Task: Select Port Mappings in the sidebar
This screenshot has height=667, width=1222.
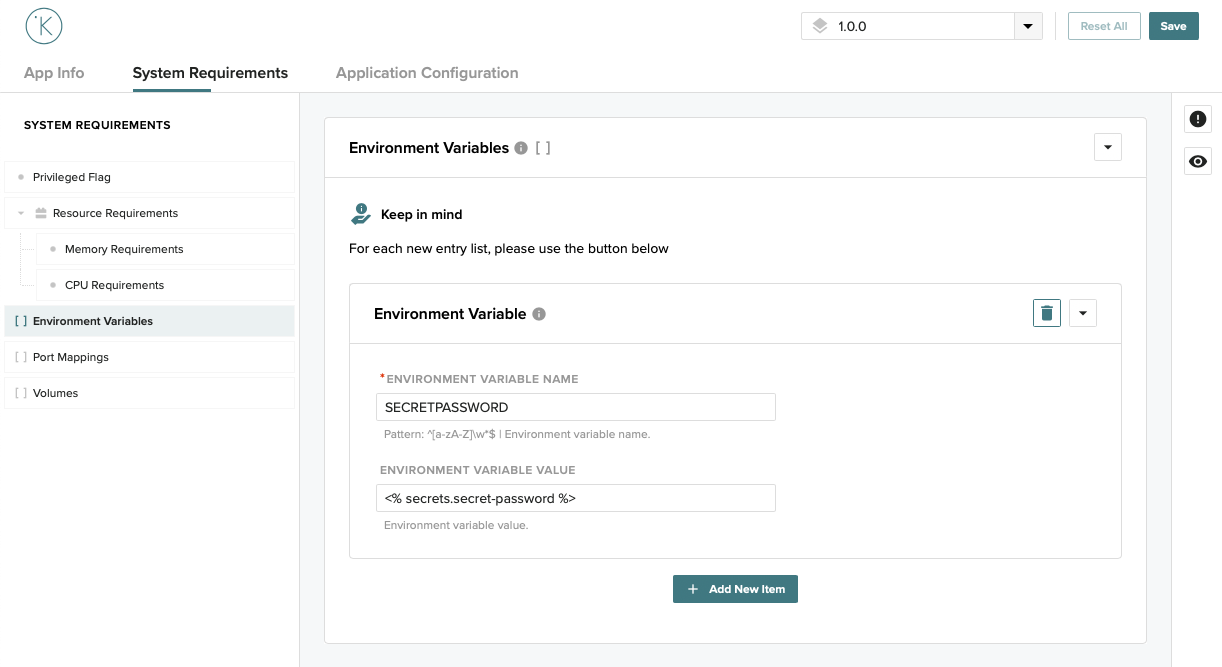Action: click(71, 357)
